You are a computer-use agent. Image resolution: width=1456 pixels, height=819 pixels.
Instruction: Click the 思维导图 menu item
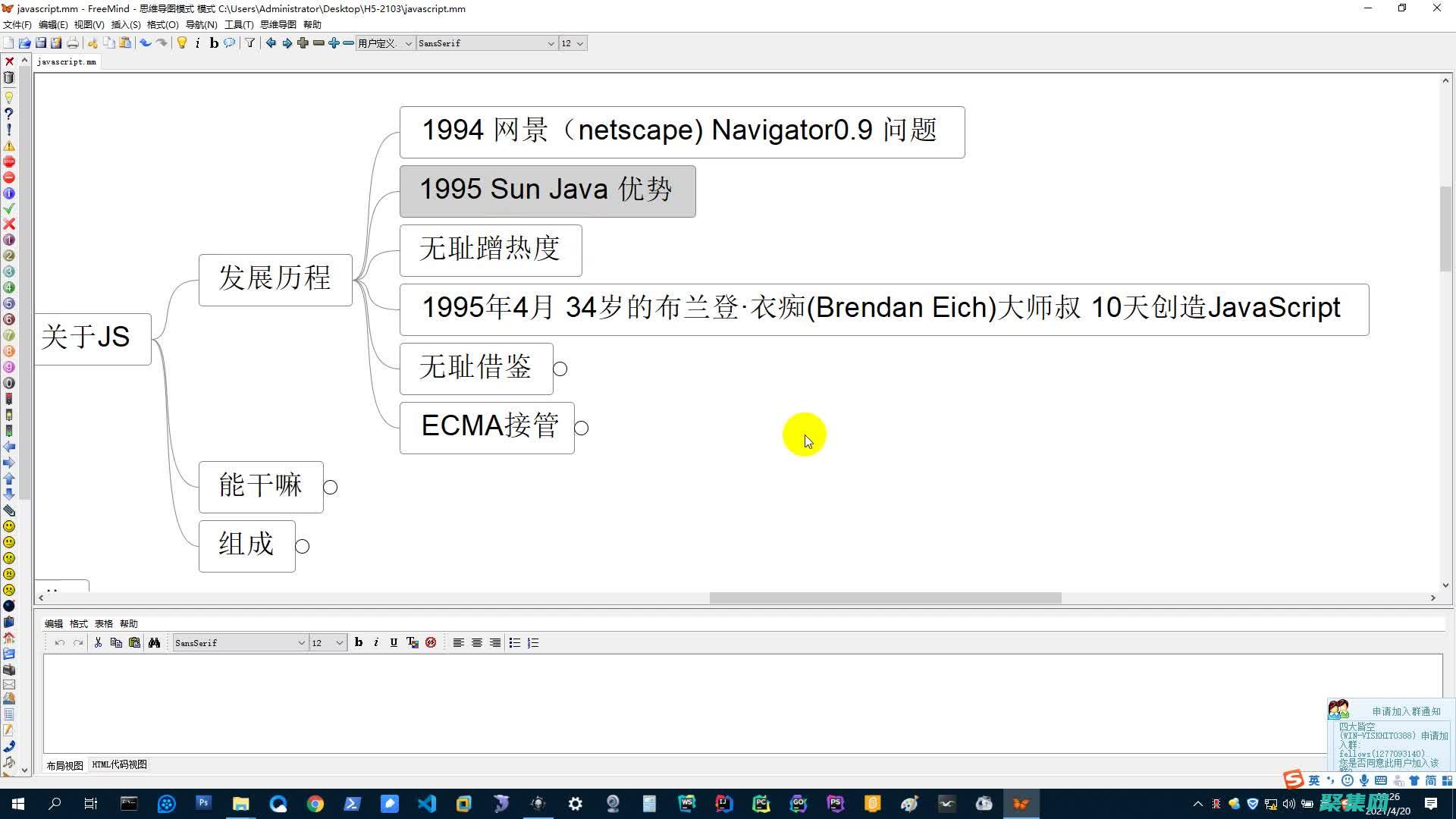tap(276, 24)
